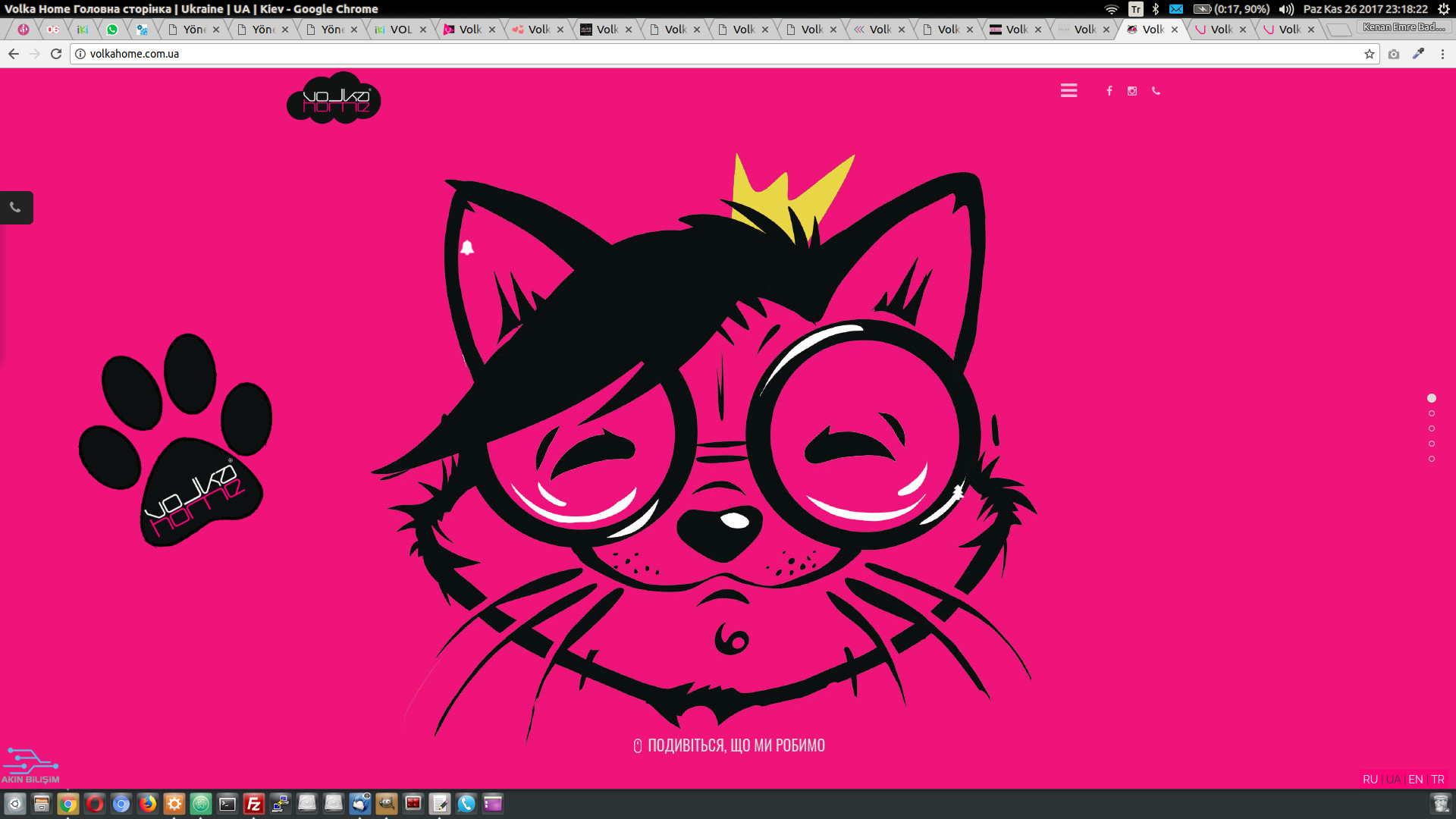
Task: Open the clock 'Paz Kas 26 2017' calendar
Action: [x=1365, y=9]
